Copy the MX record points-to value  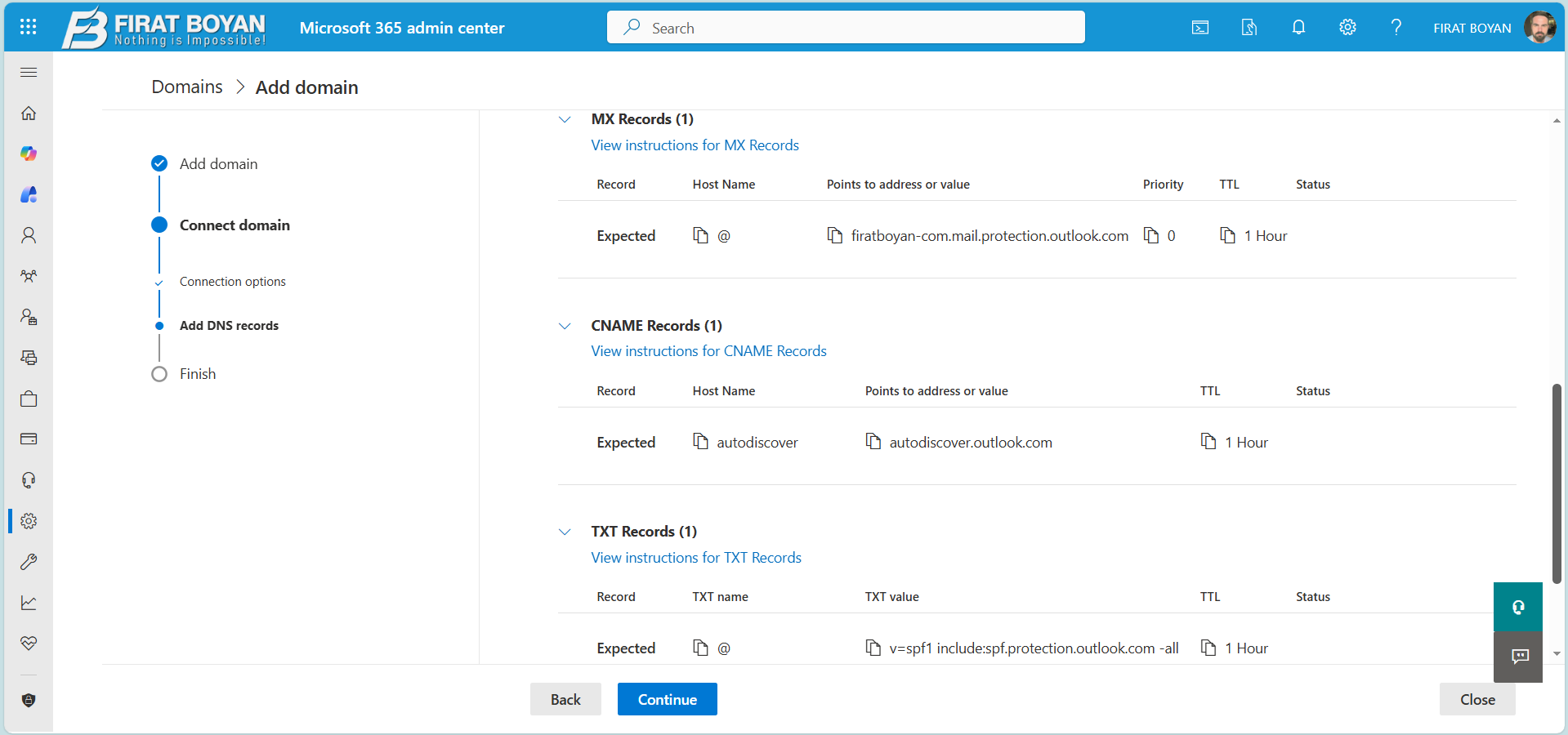point(834,235)
